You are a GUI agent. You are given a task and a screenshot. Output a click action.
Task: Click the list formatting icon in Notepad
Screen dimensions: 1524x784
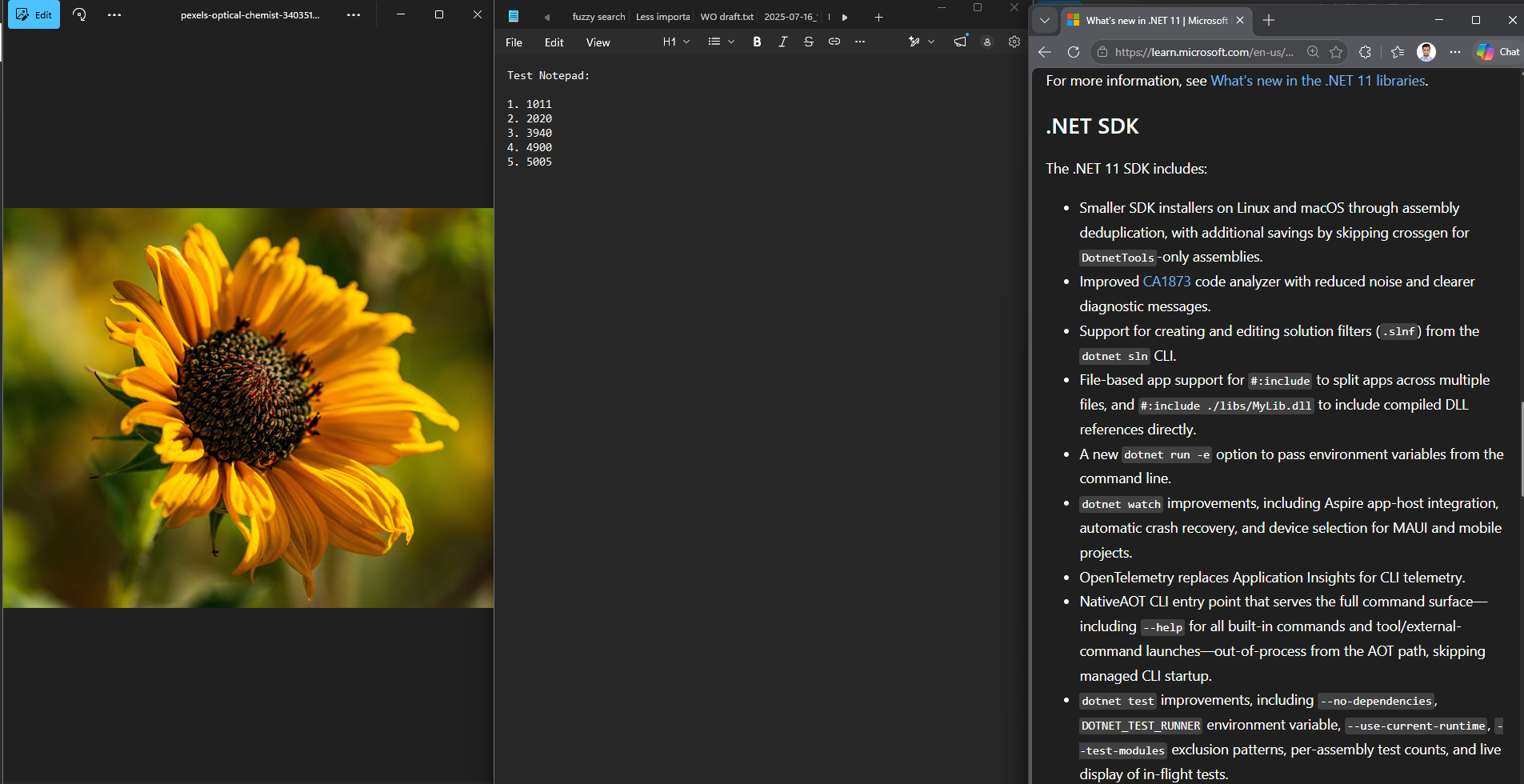714,42
